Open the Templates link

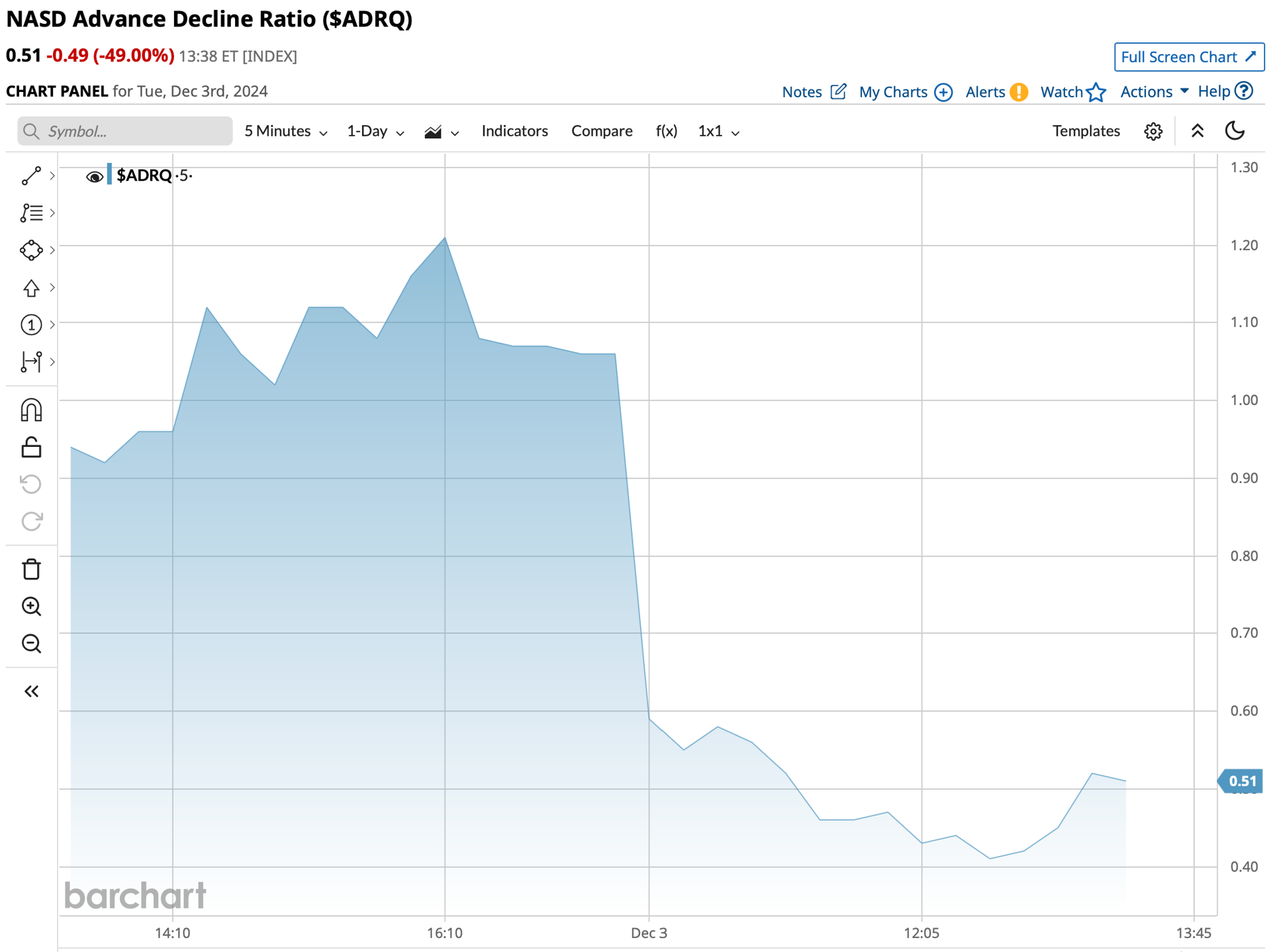pyautogui.click(x=1086, y=131)
